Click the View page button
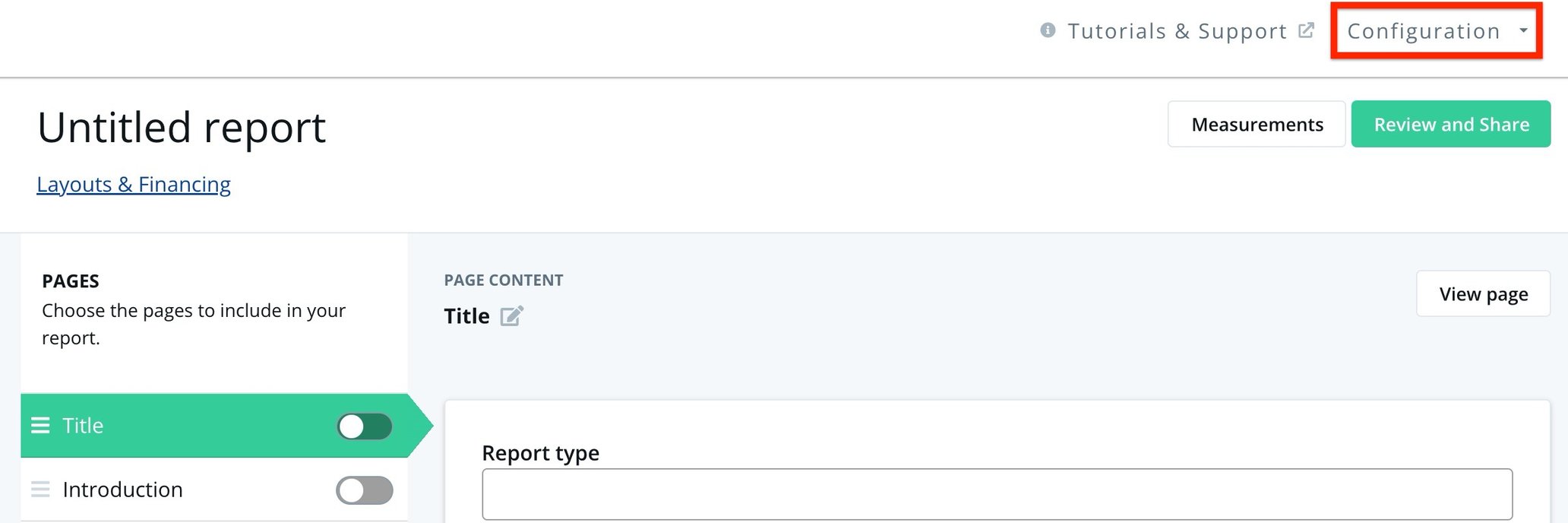Viewport: 1568px width, 523px height. tap(1483, 293)
